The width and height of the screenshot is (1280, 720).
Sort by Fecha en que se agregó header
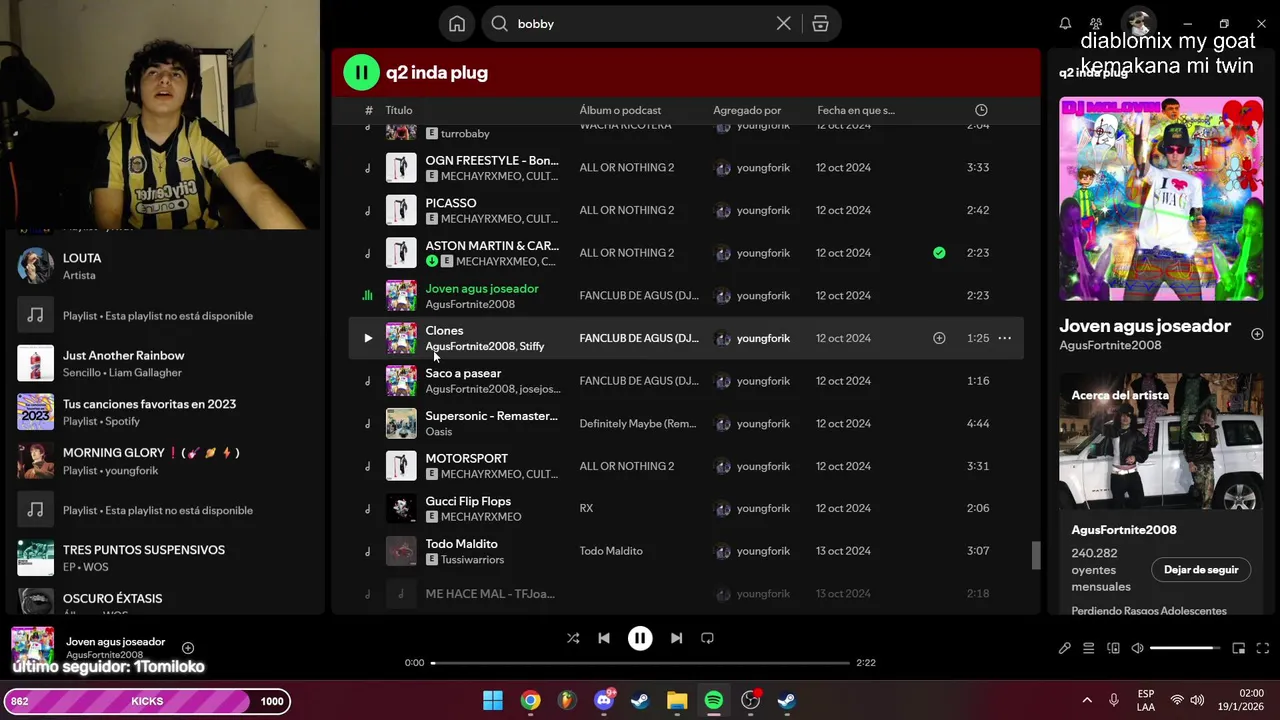(856, 110)
